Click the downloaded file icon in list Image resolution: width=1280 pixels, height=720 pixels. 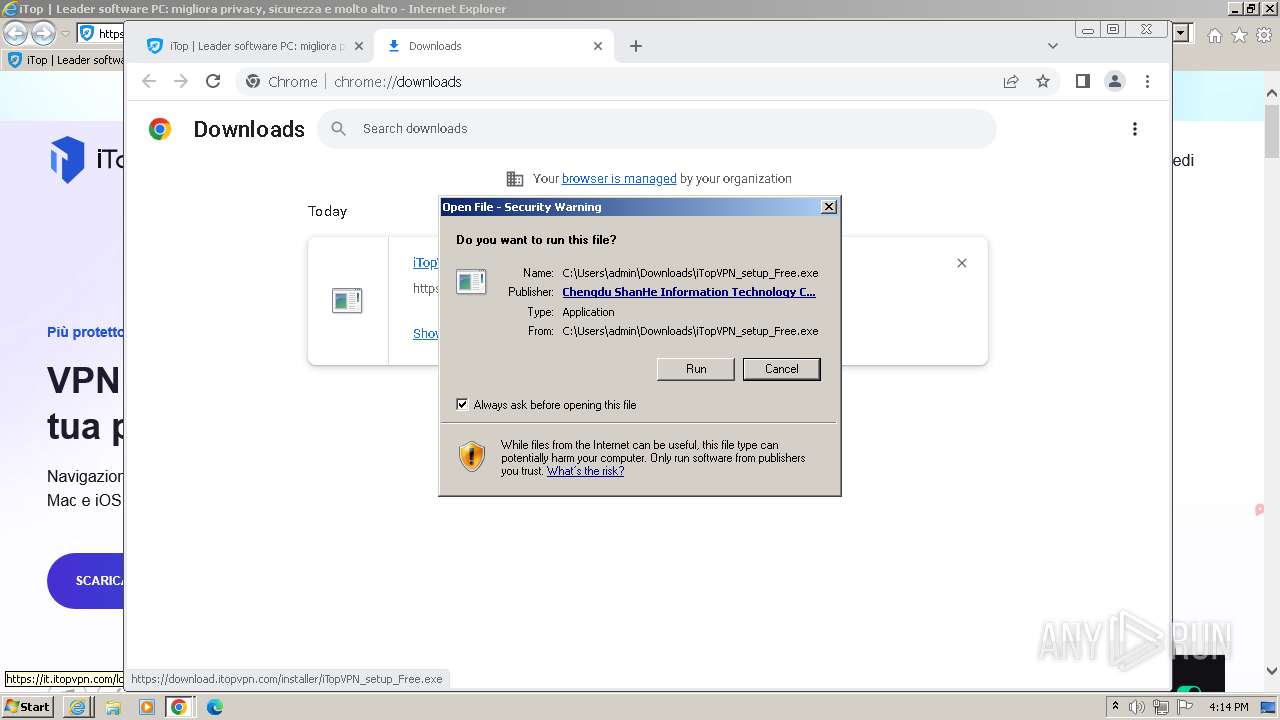click(347, 300)
